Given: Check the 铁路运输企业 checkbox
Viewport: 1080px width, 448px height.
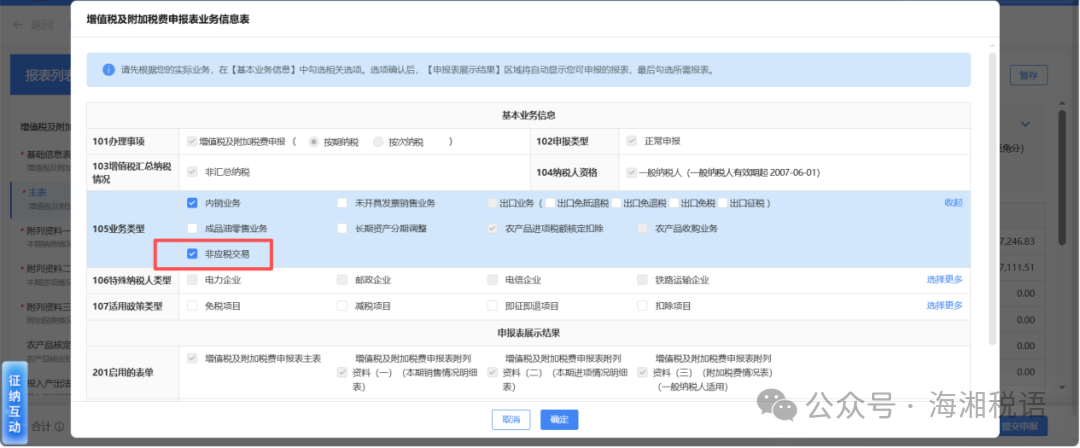Looking at the screenshot, I should (x=642, y=280).
